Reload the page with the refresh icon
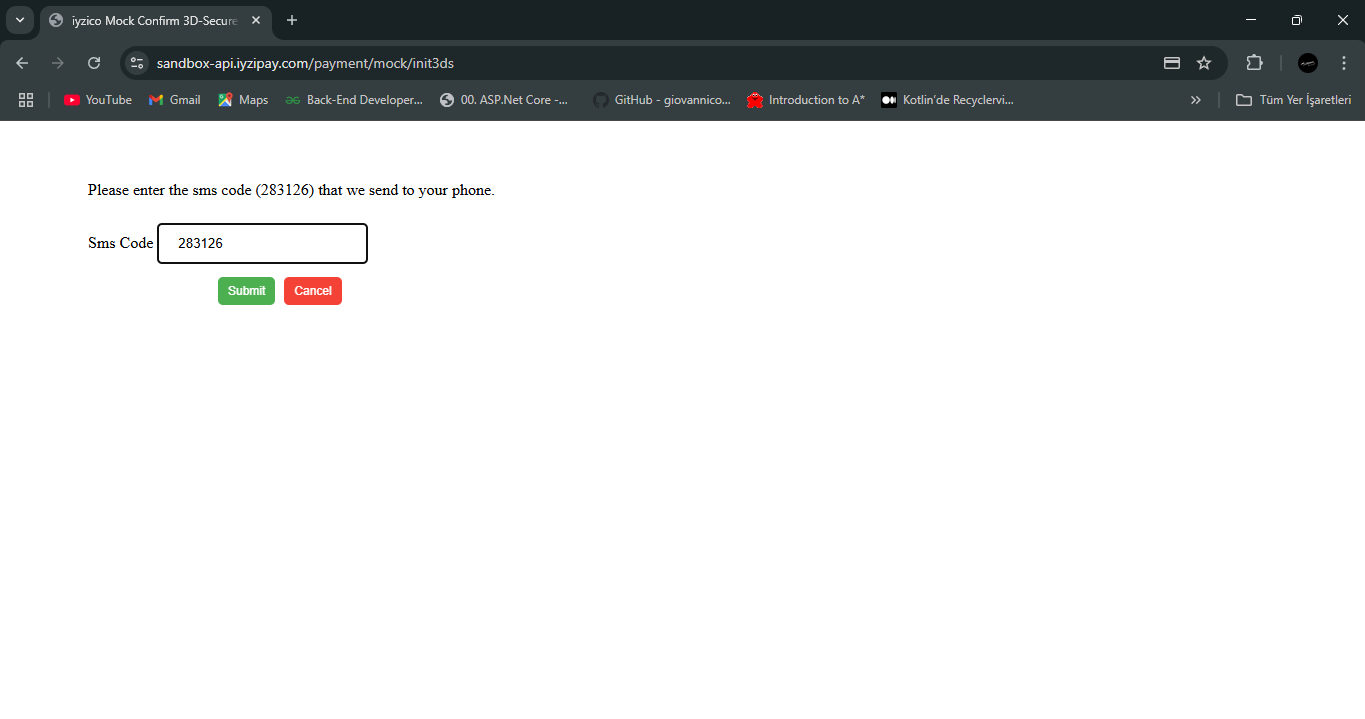The width and height of the screenshot is (1365, 719). (x=94, y=63)
